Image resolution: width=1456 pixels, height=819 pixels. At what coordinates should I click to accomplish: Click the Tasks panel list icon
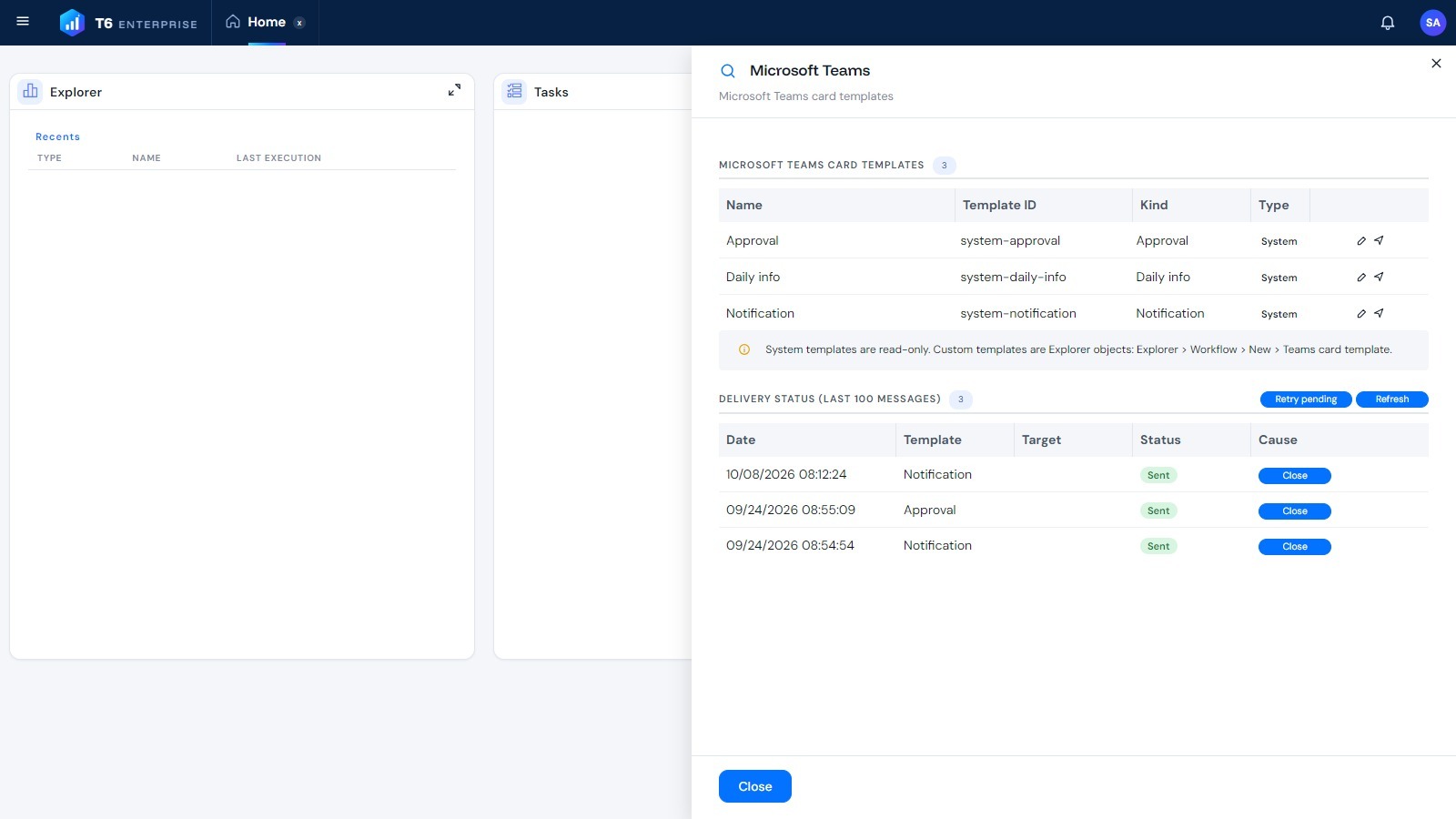pos(514,91)
